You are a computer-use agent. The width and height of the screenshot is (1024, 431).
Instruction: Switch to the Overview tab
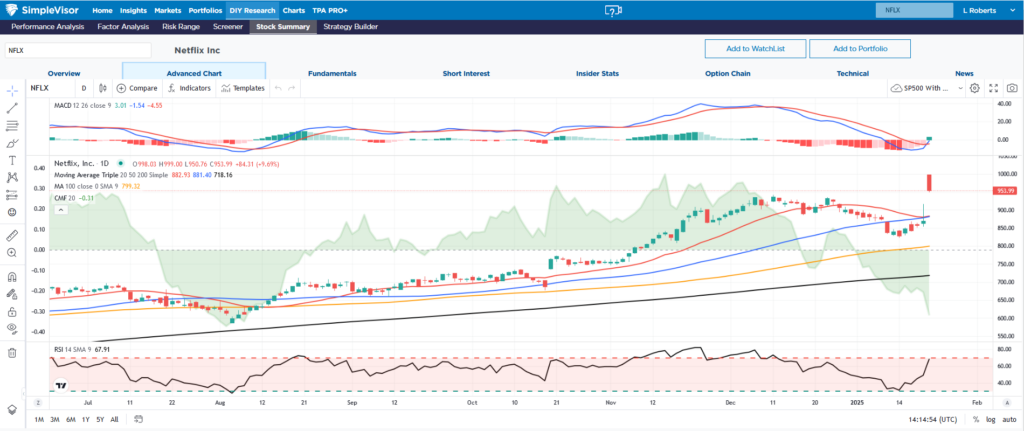64,74
